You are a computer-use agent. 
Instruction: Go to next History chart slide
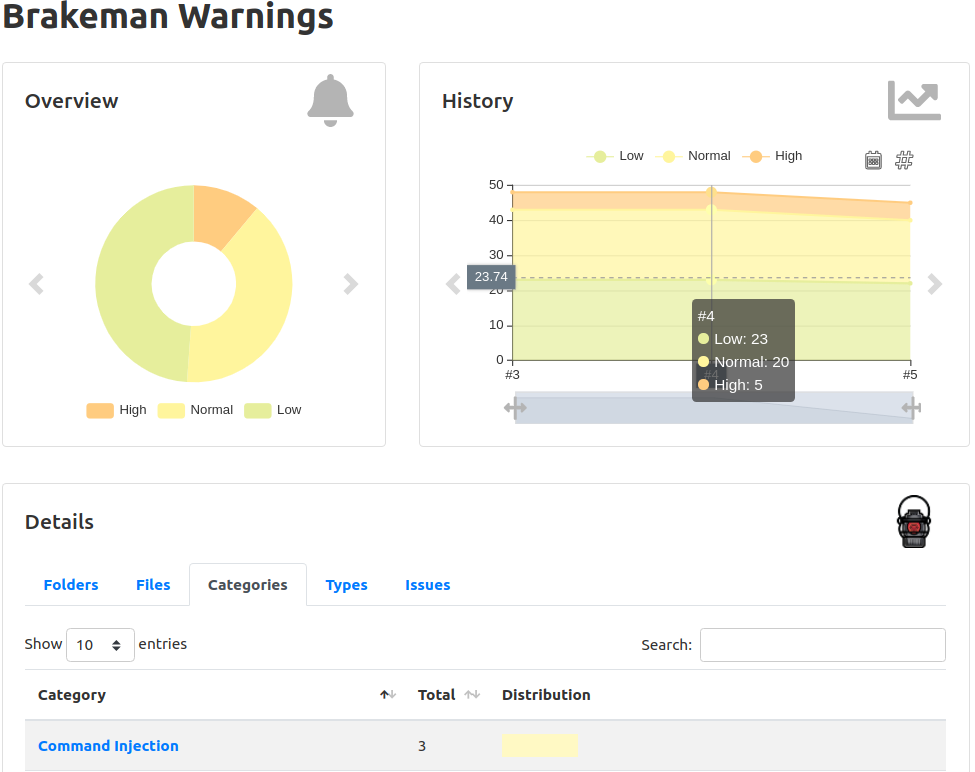tap(935, 284)
